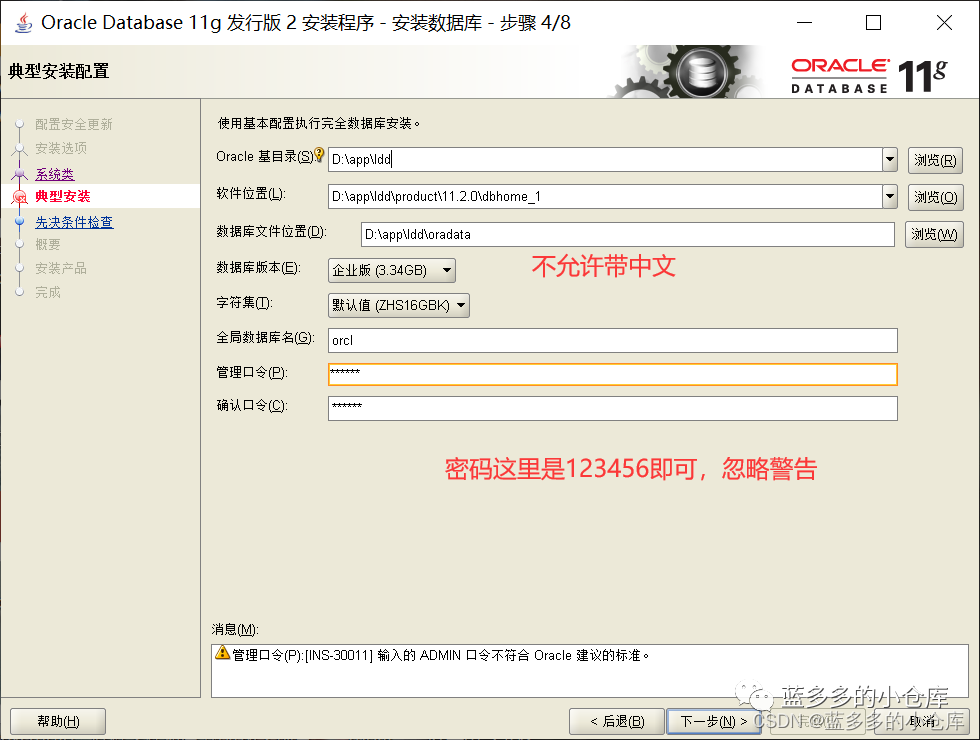Viewport: 980px width, 740px height.
Task: Click the 下一步(N) button
Action: tap(714, 721)
